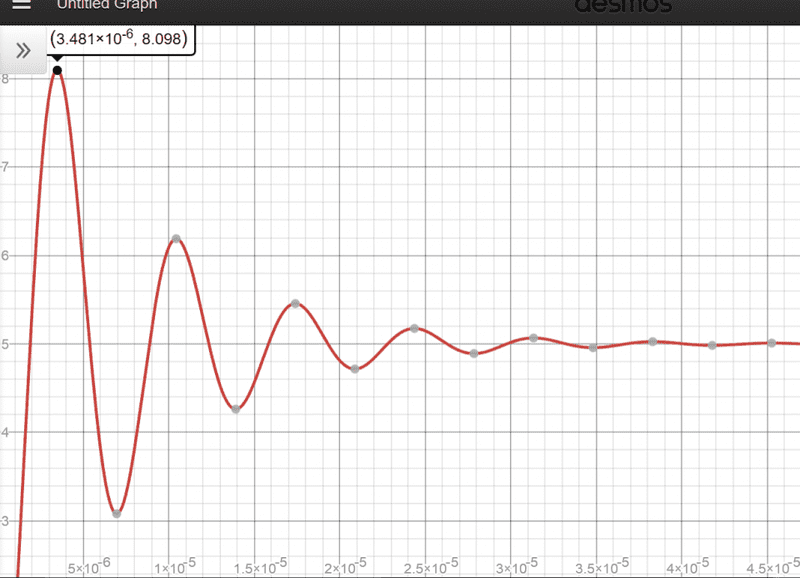Image resolution: width=800 pixels, height=578 pixels.
Task: Select gray maximum between 3.5×10^-5 and 4×10^-5
Action: click(x=653, y=341)
